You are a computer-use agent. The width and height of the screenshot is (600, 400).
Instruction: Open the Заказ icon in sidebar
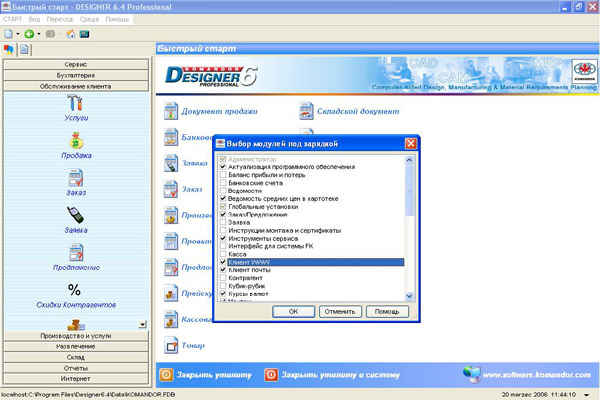pos(75,178)
